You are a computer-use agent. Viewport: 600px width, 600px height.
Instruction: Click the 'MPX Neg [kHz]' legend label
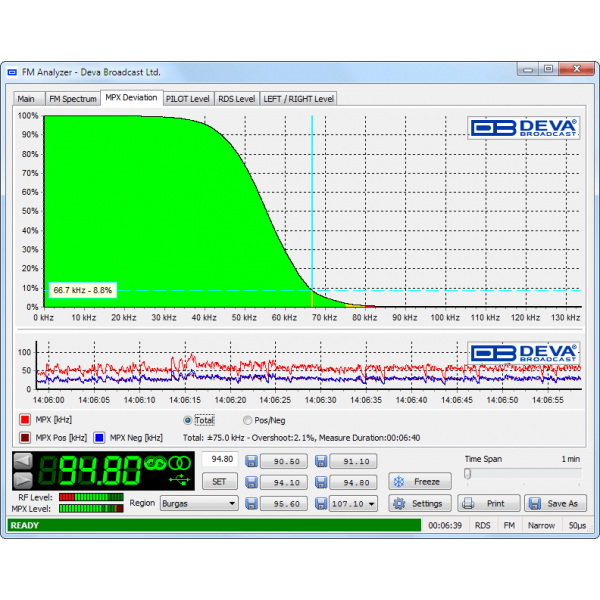[x=136, y=438]
